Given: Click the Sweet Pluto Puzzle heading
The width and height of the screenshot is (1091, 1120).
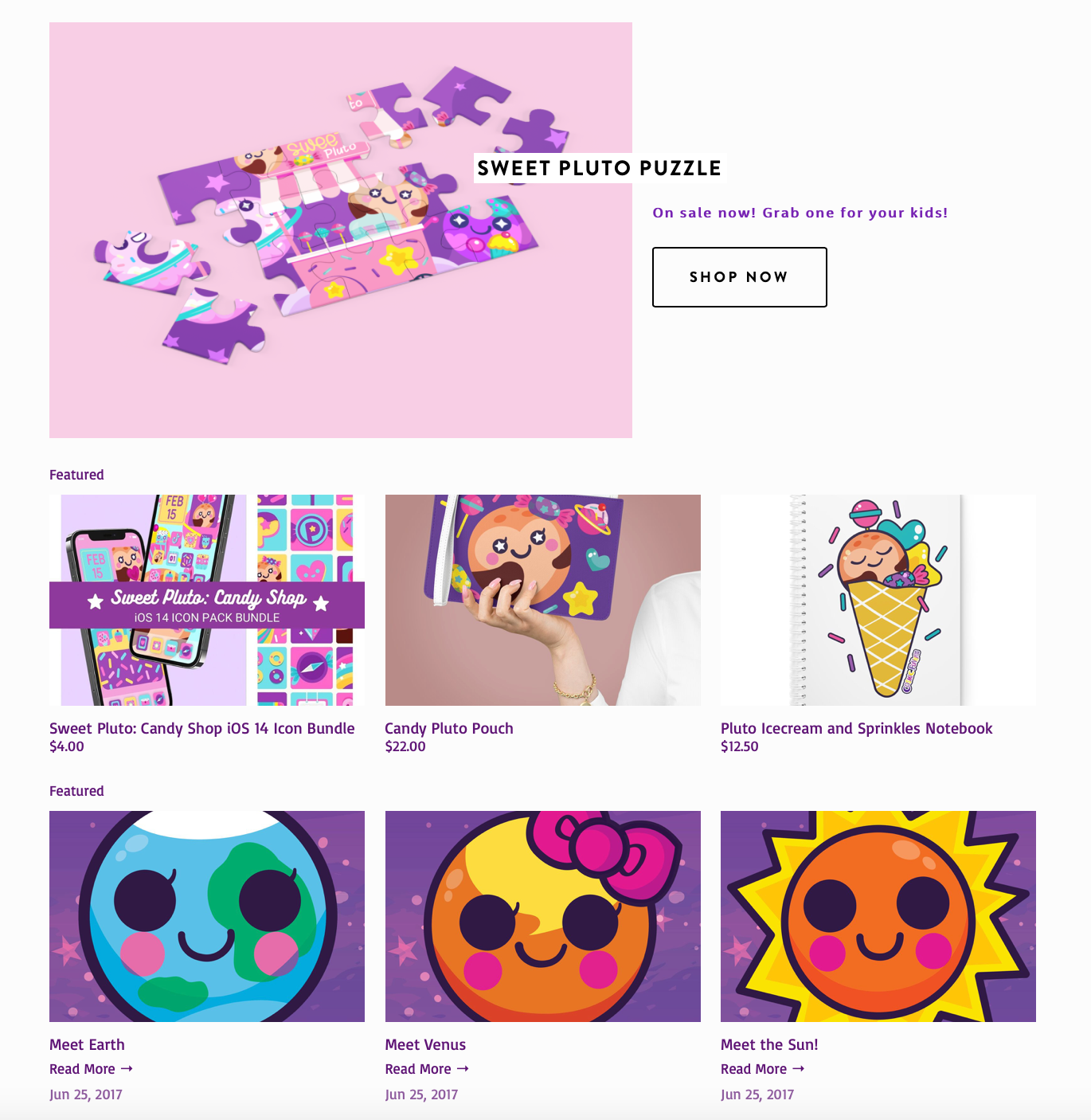Looking at the screenshot, I should pos(600,168).
